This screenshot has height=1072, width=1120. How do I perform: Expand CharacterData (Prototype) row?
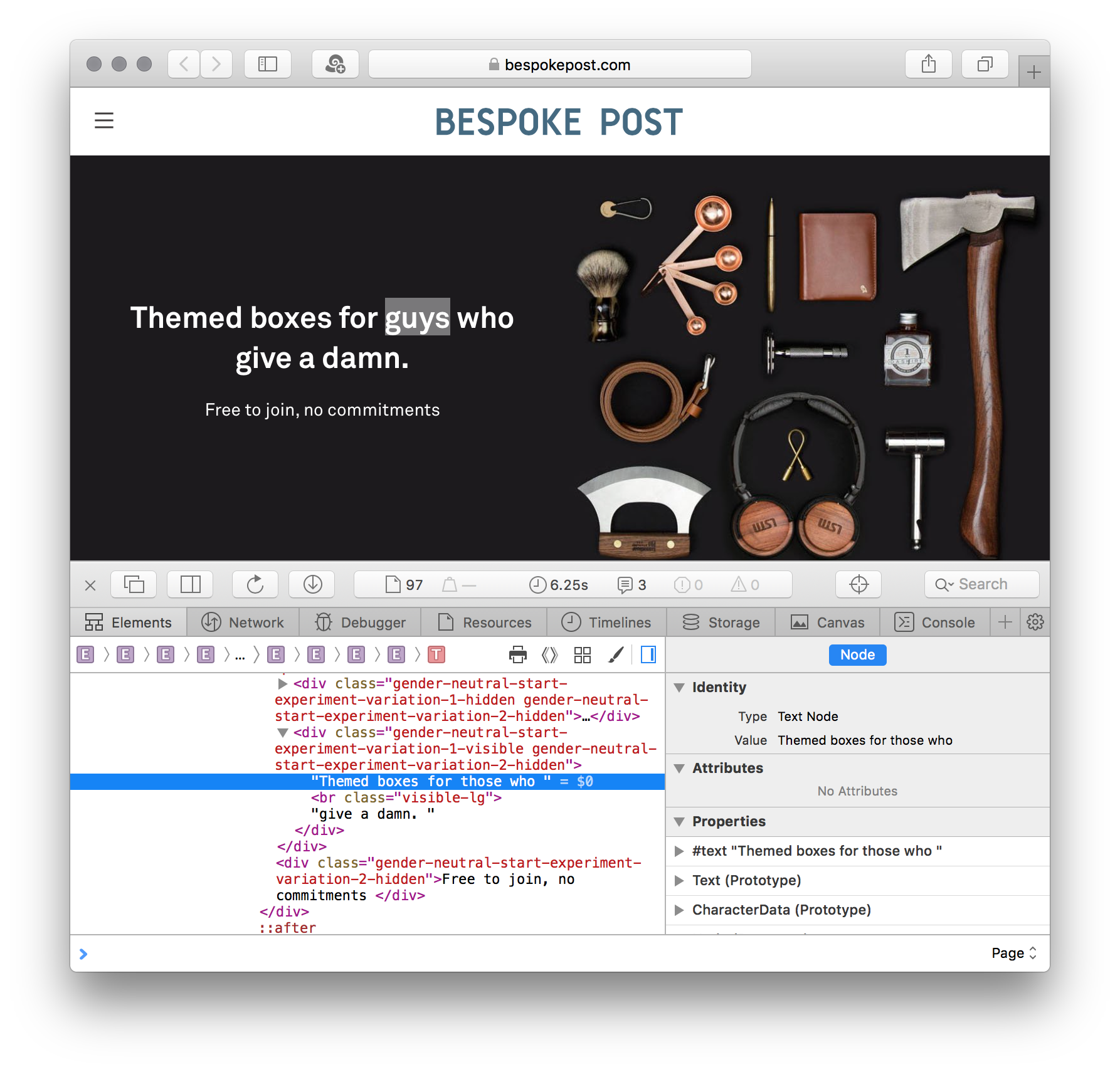click(x=679, y=910)
